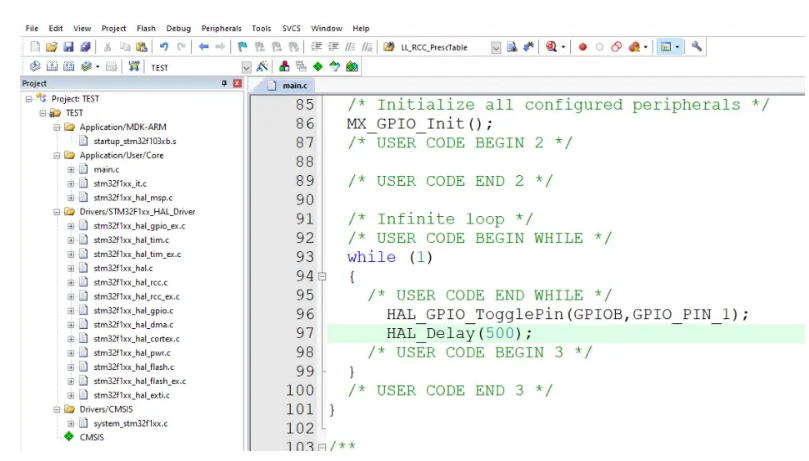Screen dimensions: 809x461
Task: Collapse the Project: TEST root node
Action: (x=29, y=98)
